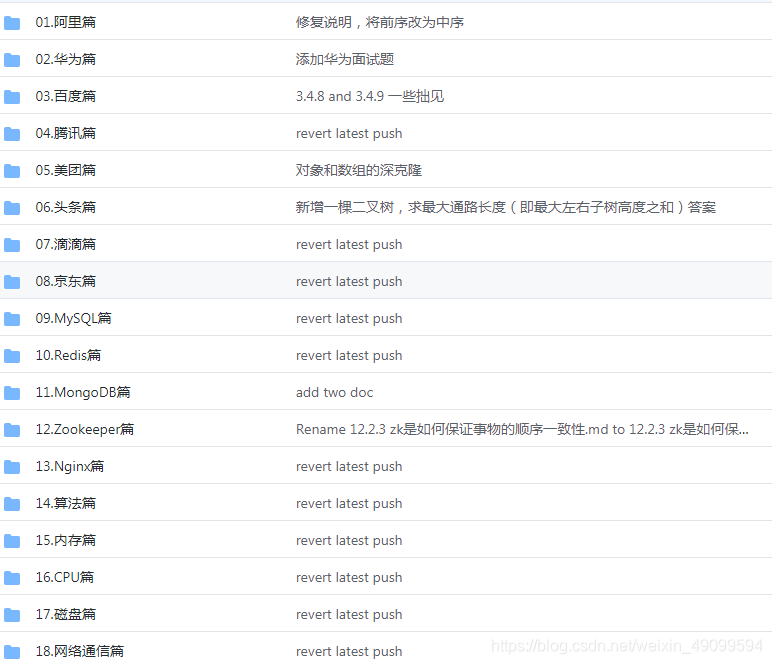Click folder icon for 12.Zookeeper篇
The width and height of the screenshot is (772, 664).
click(x=12, y=430)
